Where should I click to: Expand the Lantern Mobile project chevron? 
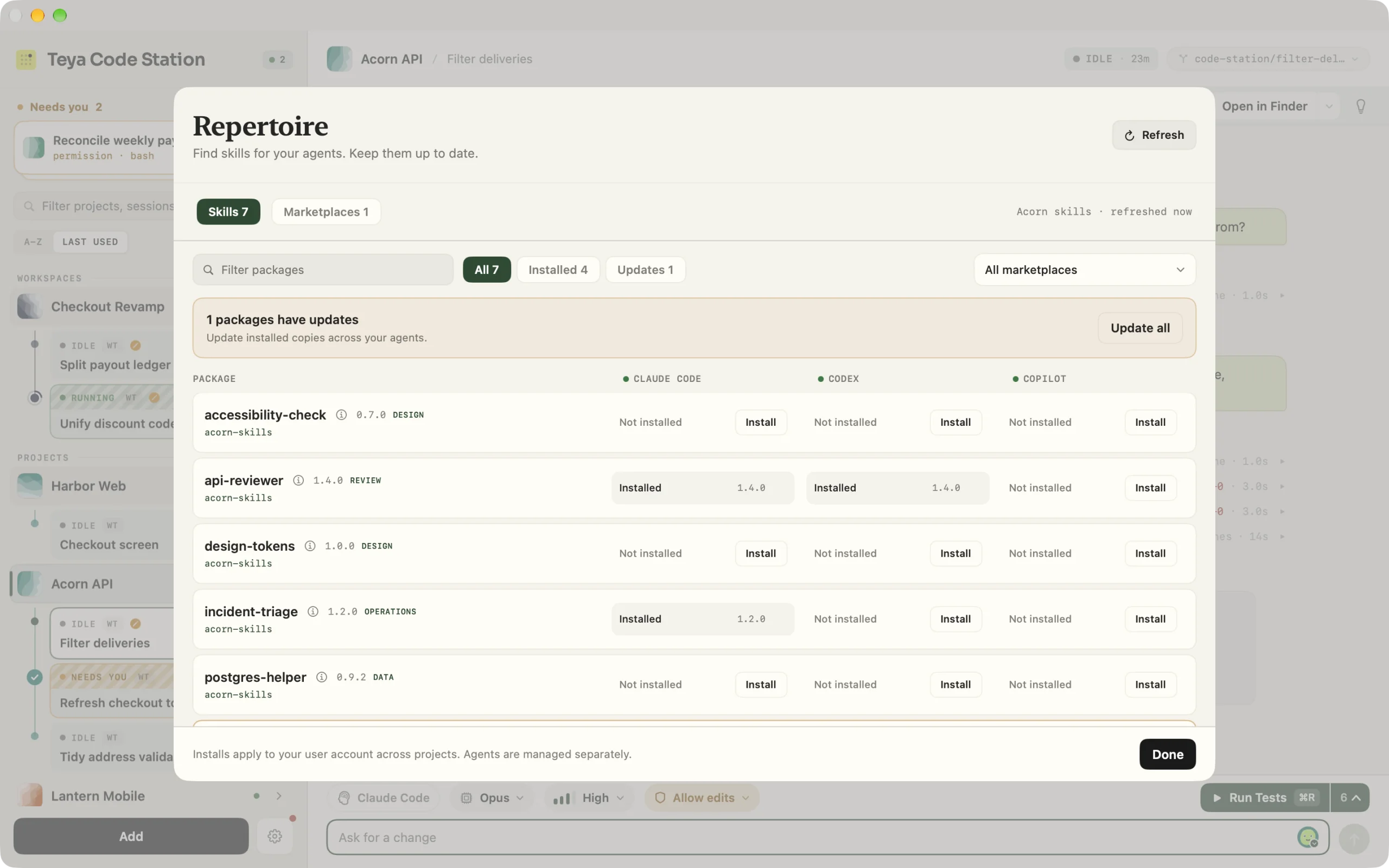279,796
